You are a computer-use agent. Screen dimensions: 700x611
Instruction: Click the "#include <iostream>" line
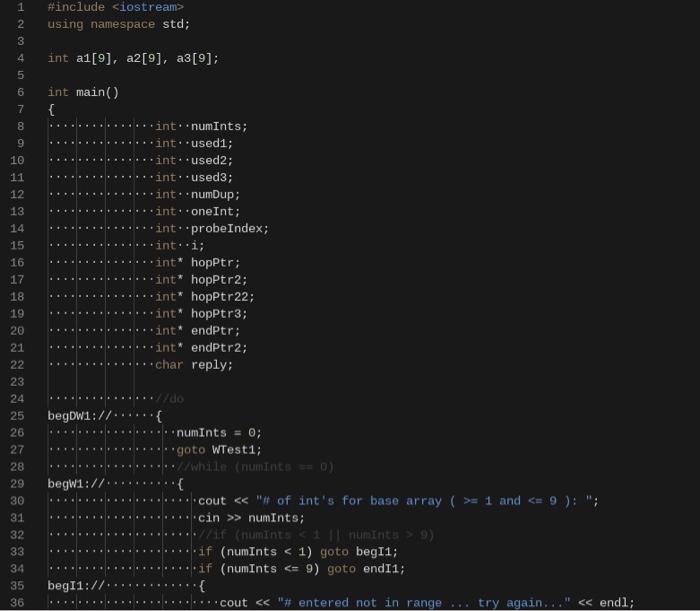pos(115,7)
